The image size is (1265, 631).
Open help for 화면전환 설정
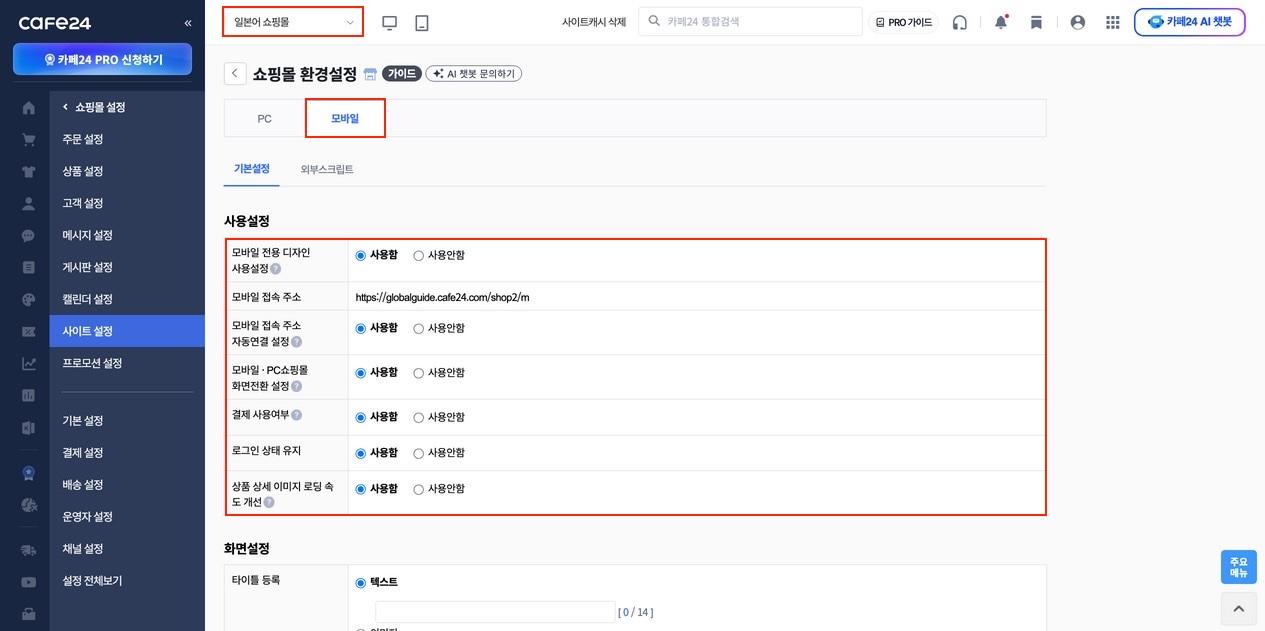[x=296, y=386]
